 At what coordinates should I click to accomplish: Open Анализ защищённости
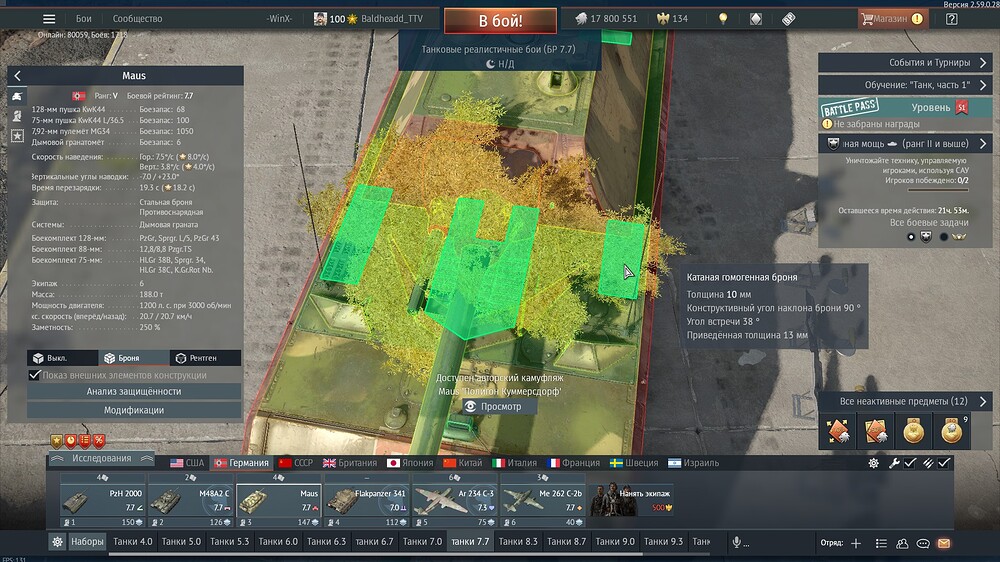134,391
